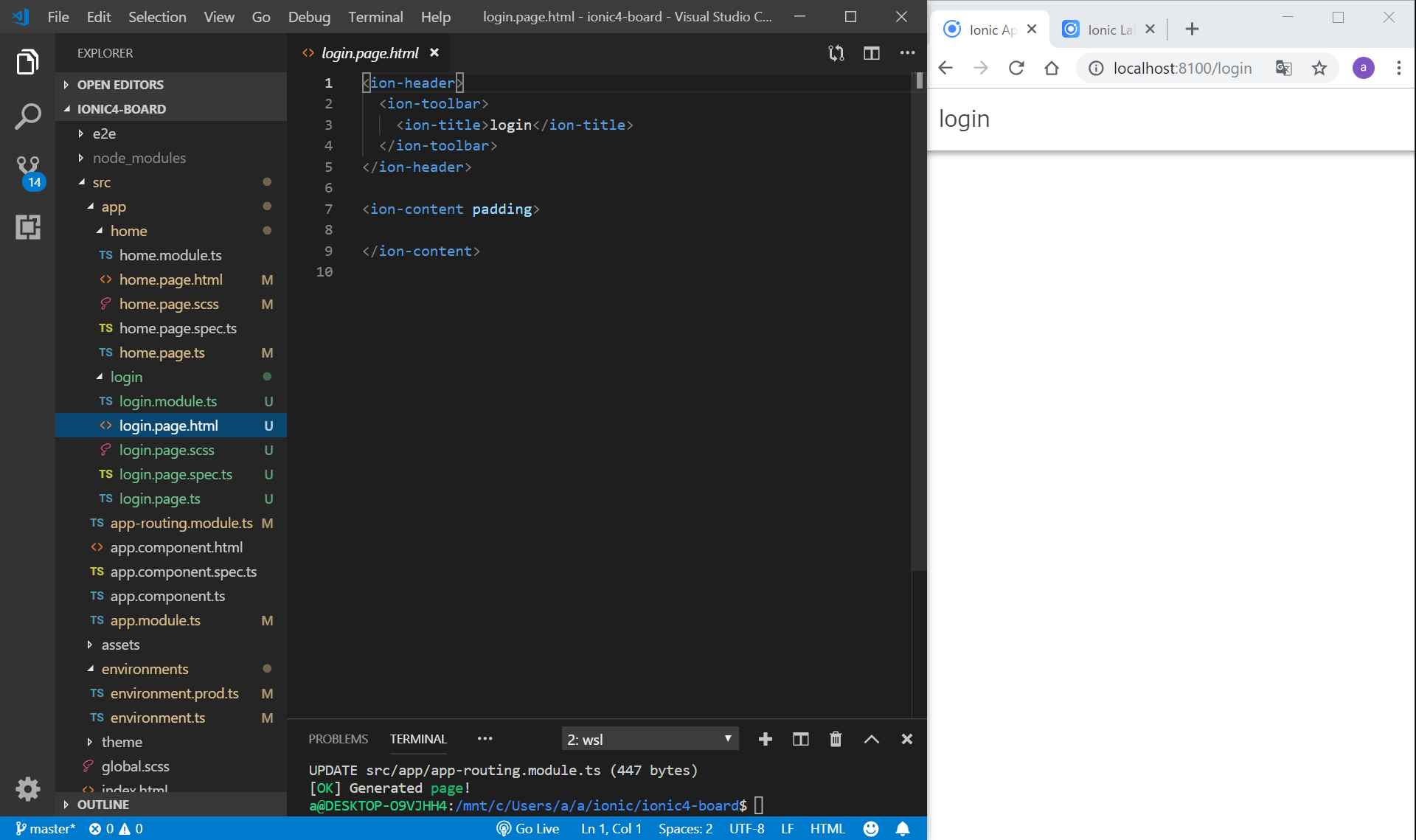Image resolution: width=1416 pixels, height=840 pixels.
Task: Click the Manage gear icon
Action: point(27,789)
